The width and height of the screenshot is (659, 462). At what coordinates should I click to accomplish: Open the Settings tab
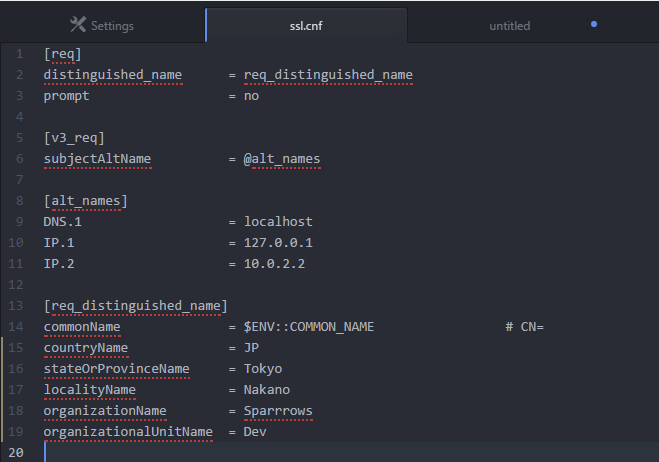coord(102,26)
